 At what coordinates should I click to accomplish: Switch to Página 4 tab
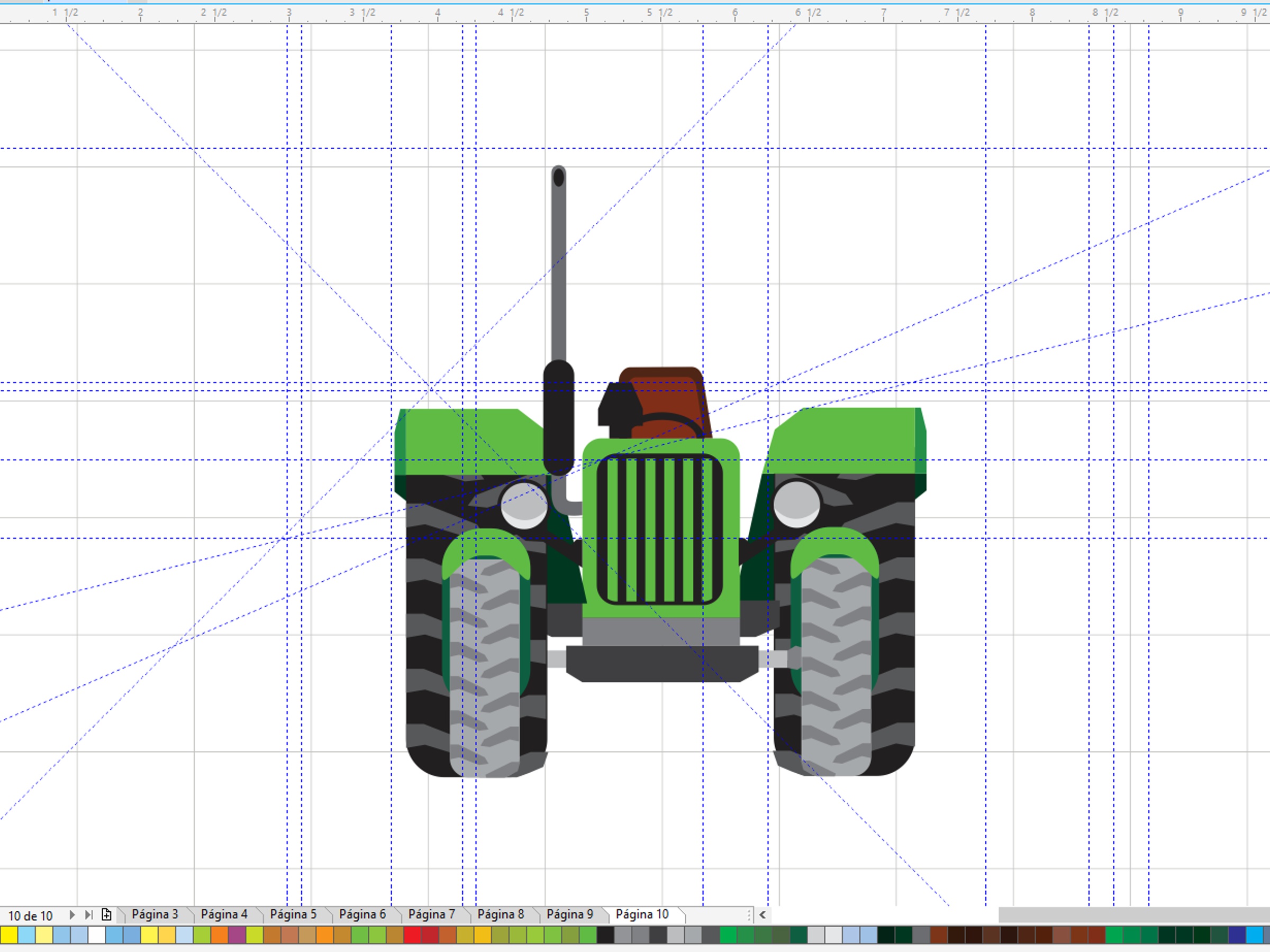[x=224, y=914]
